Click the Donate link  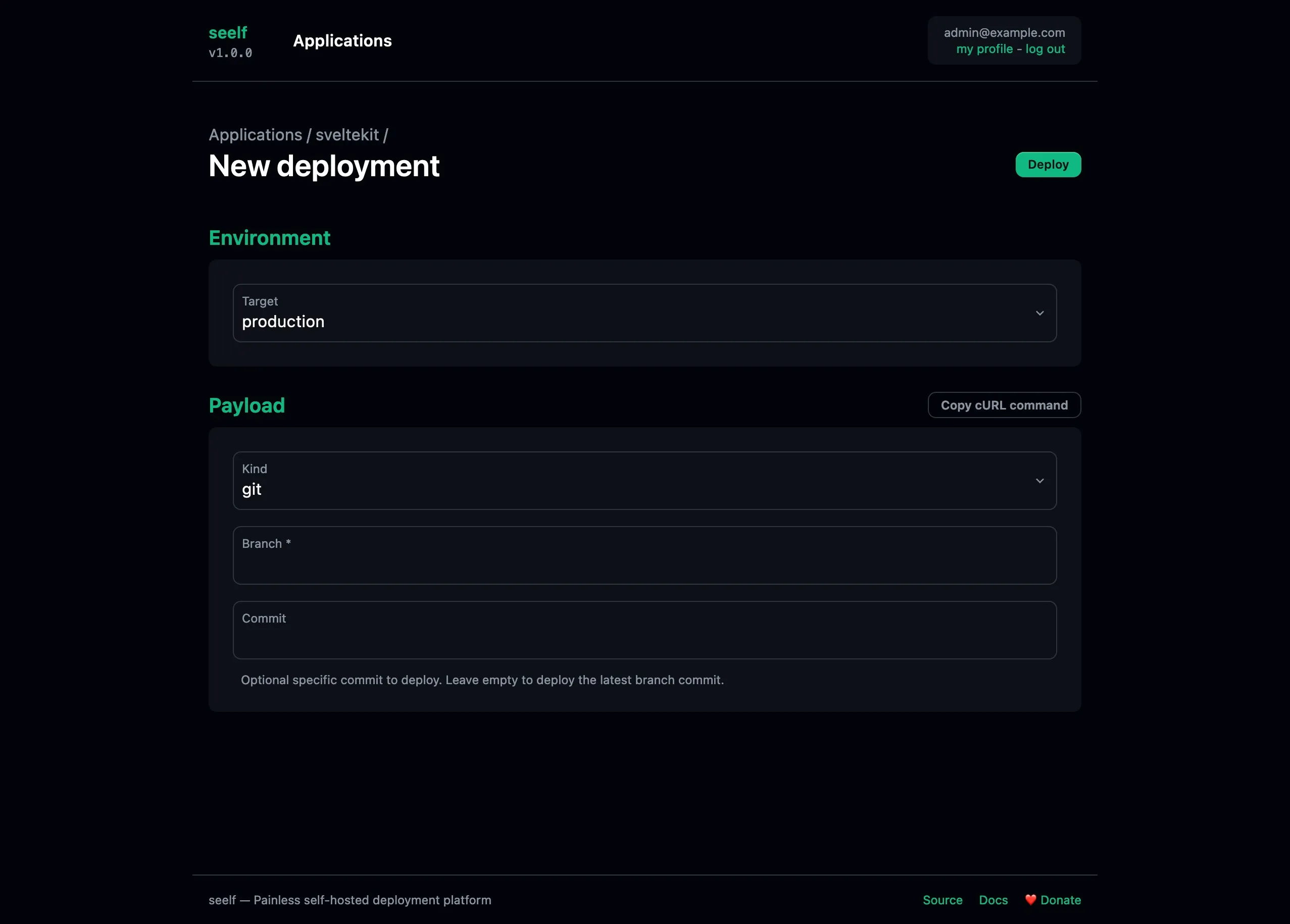[1060, 900]
